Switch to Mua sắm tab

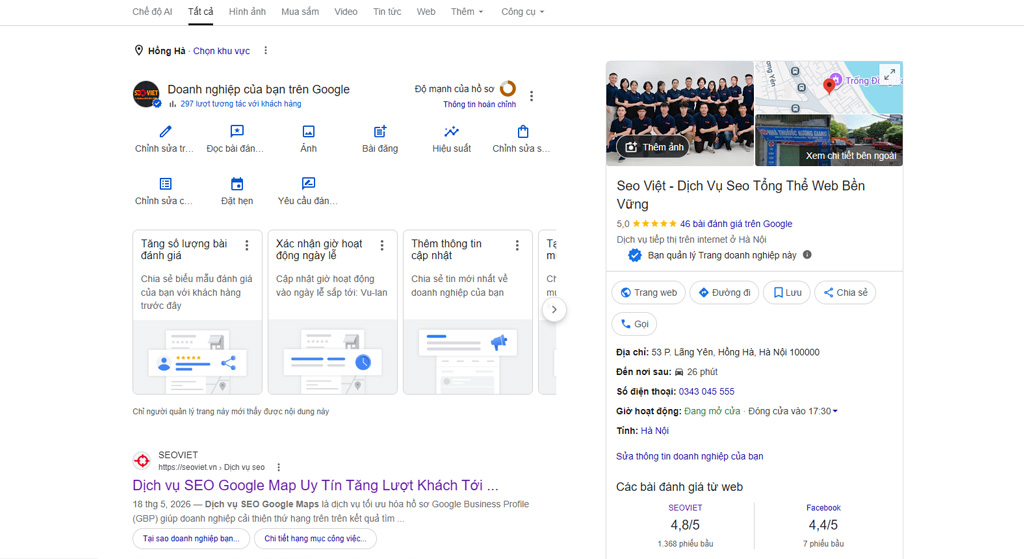point(300,12)
